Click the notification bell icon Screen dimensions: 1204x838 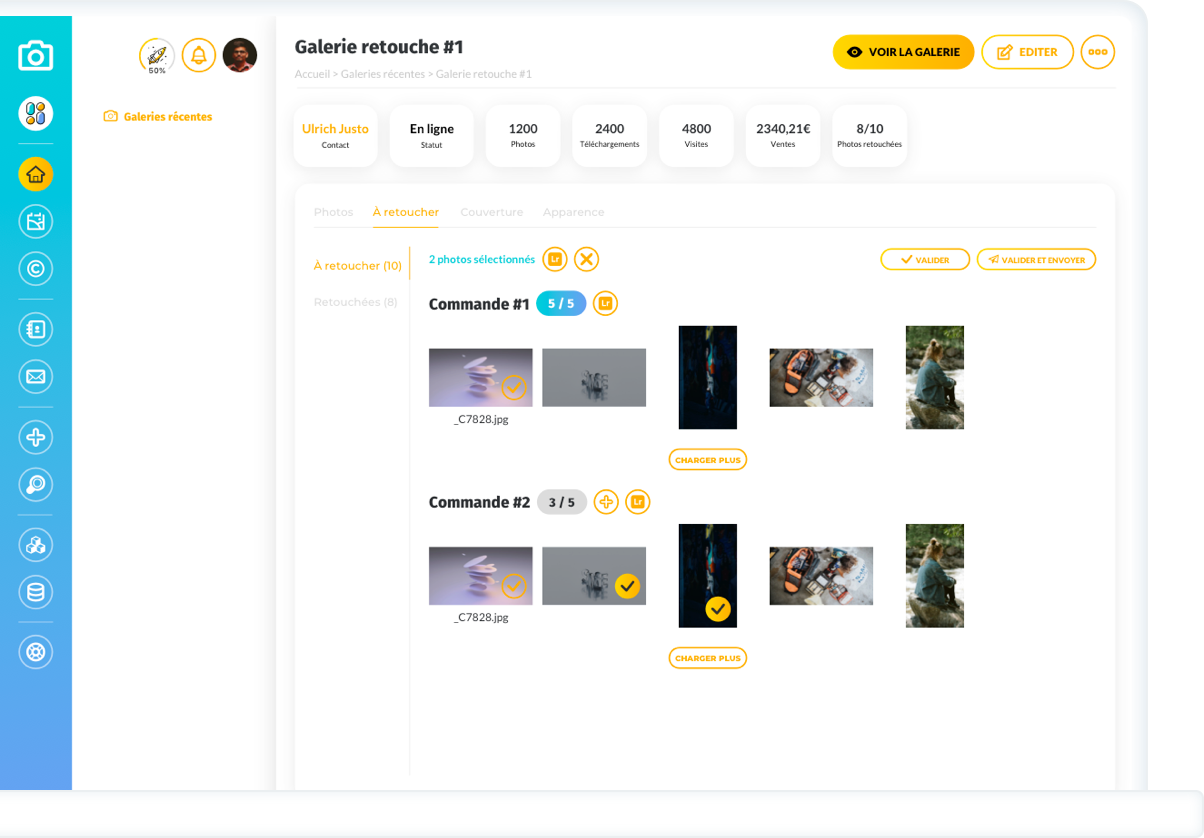199,55
